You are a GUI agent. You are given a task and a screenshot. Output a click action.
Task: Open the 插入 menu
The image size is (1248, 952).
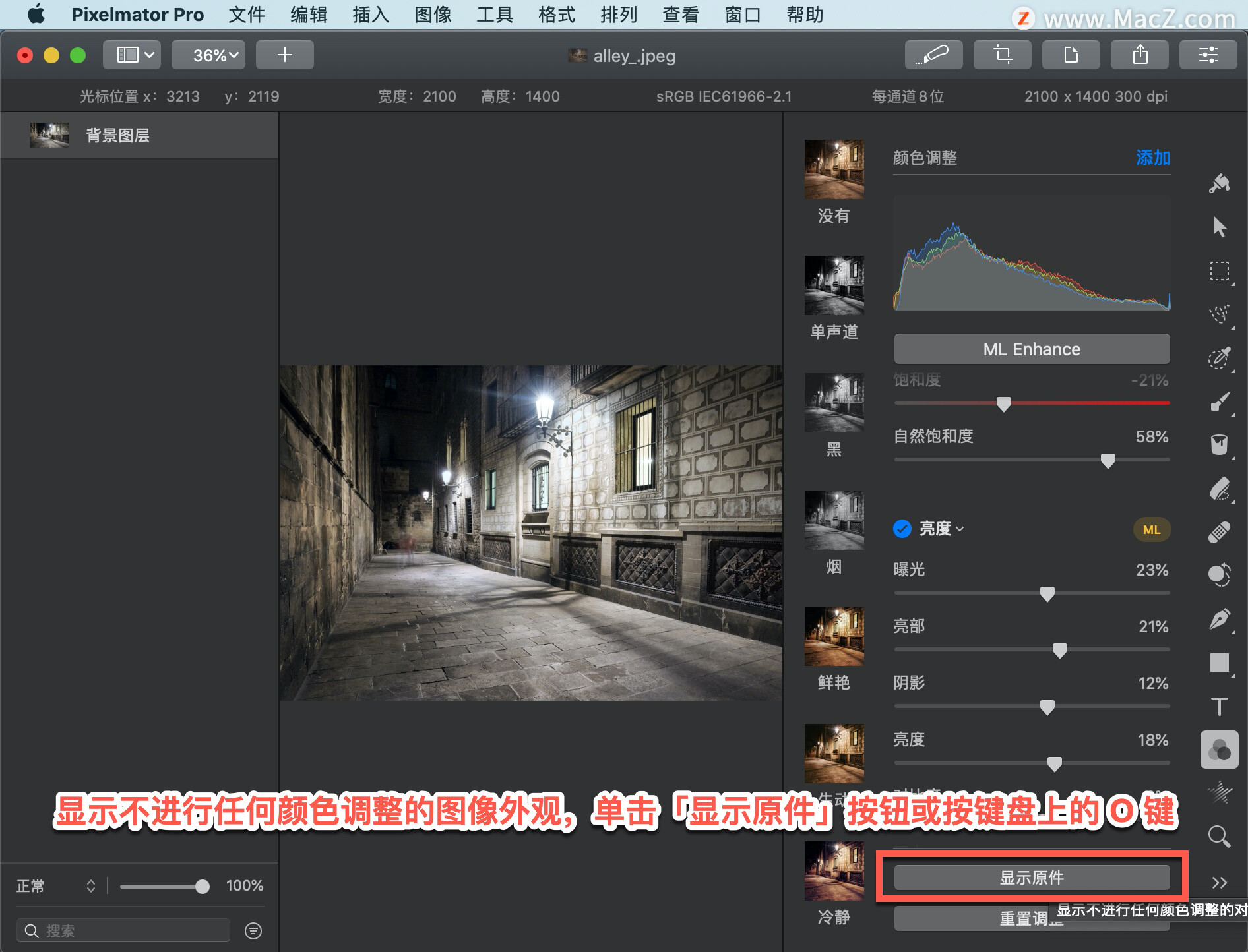[371, 15]
